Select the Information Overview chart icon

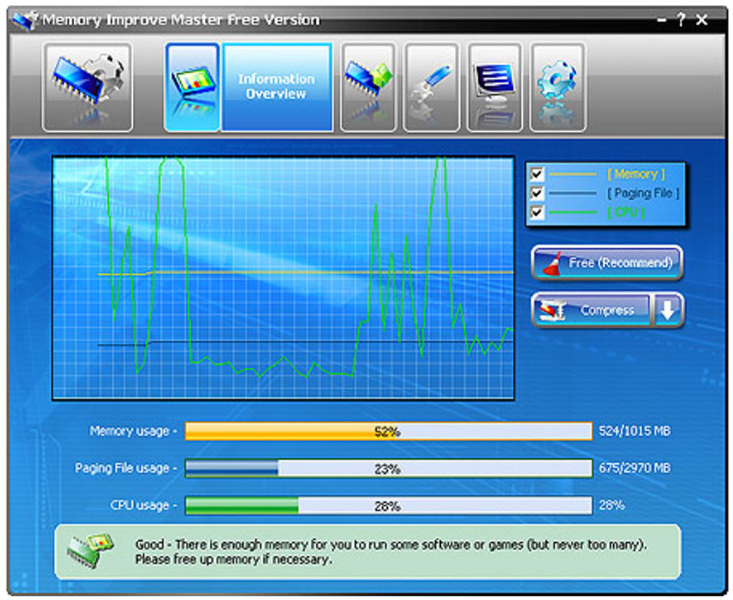[x=192, y=87]
